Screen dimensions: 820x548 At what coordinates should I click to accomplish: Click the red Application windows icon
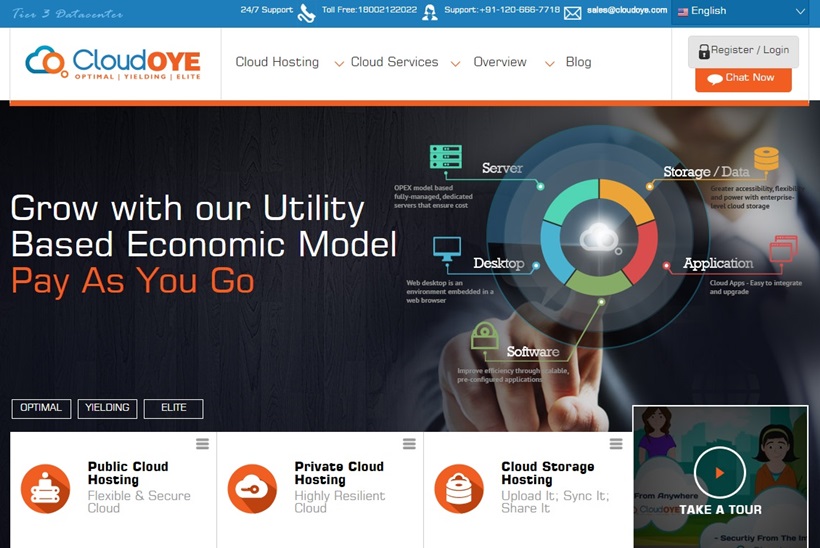[x=783, y=248]
